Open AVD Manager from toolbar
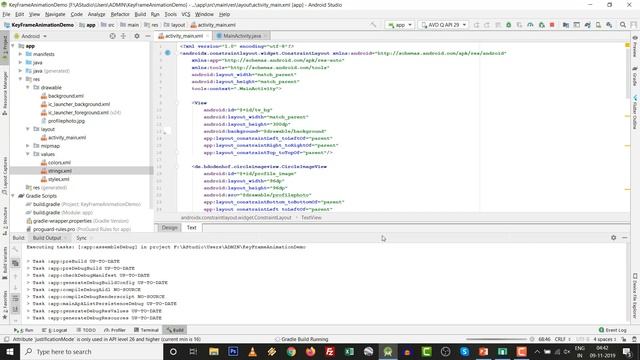Viewport: 640px width, 360px height. pyautogui.click(x=598, y=25)
